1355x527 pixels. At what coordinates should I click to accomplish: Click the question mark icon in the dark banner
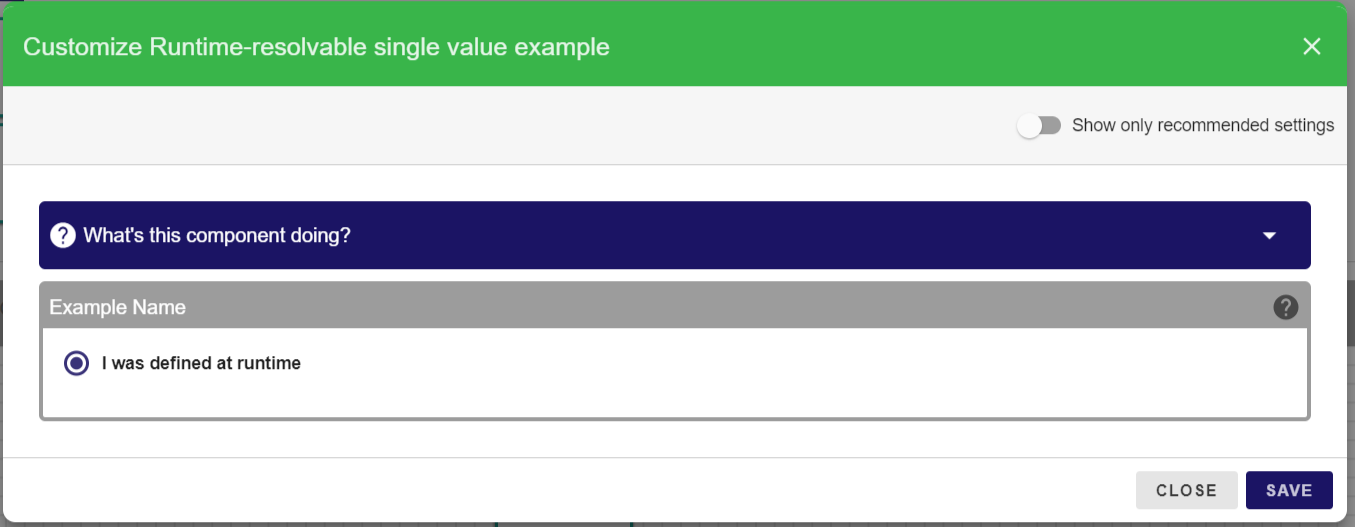(63, 235)
